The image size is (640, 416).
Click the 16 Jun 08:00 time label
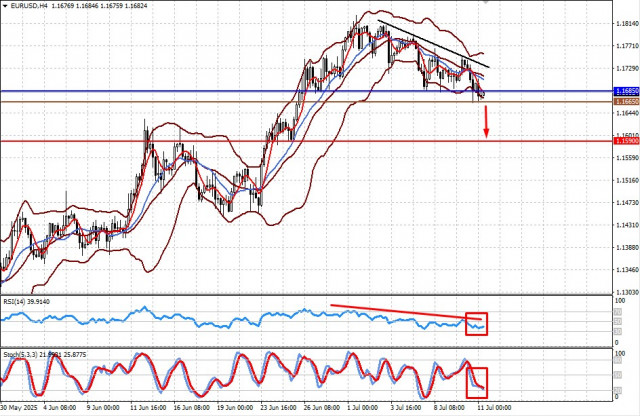click(191, 407)
